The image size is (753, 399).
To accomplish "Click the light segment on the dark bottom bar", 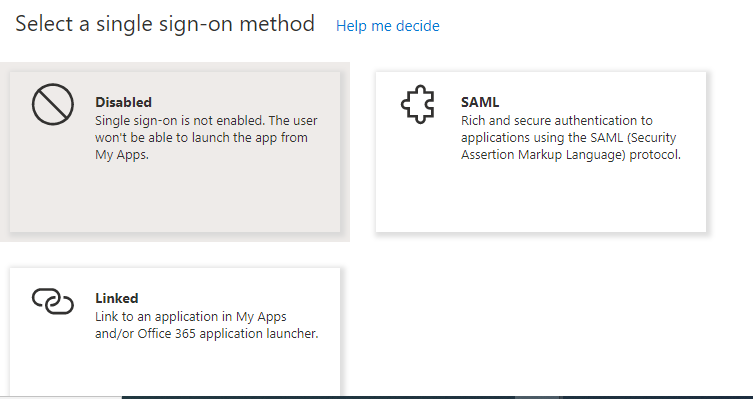I will (537, 398).
